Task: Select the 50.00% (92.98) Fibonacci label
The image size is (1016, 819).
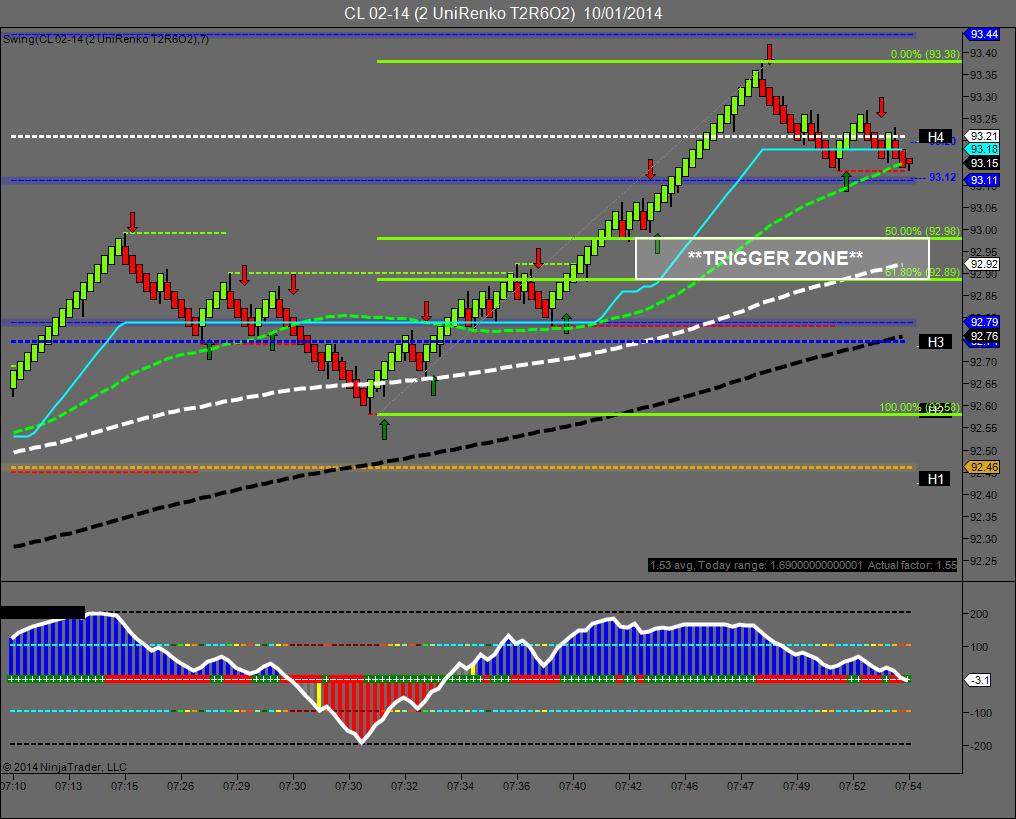Action: [x=923, y=231]
